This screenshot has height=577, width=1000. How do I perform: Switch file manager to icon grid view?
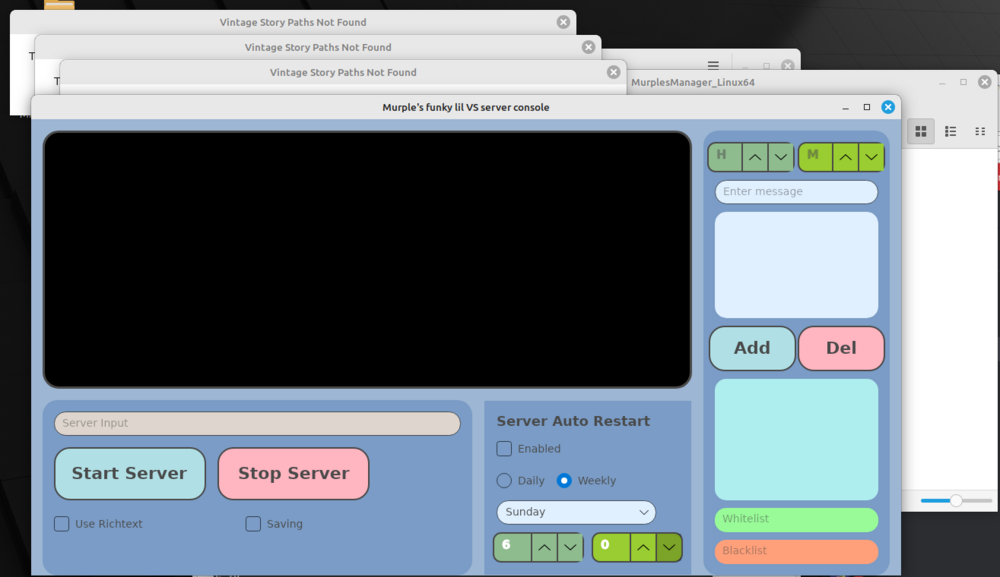click(921, 131)
